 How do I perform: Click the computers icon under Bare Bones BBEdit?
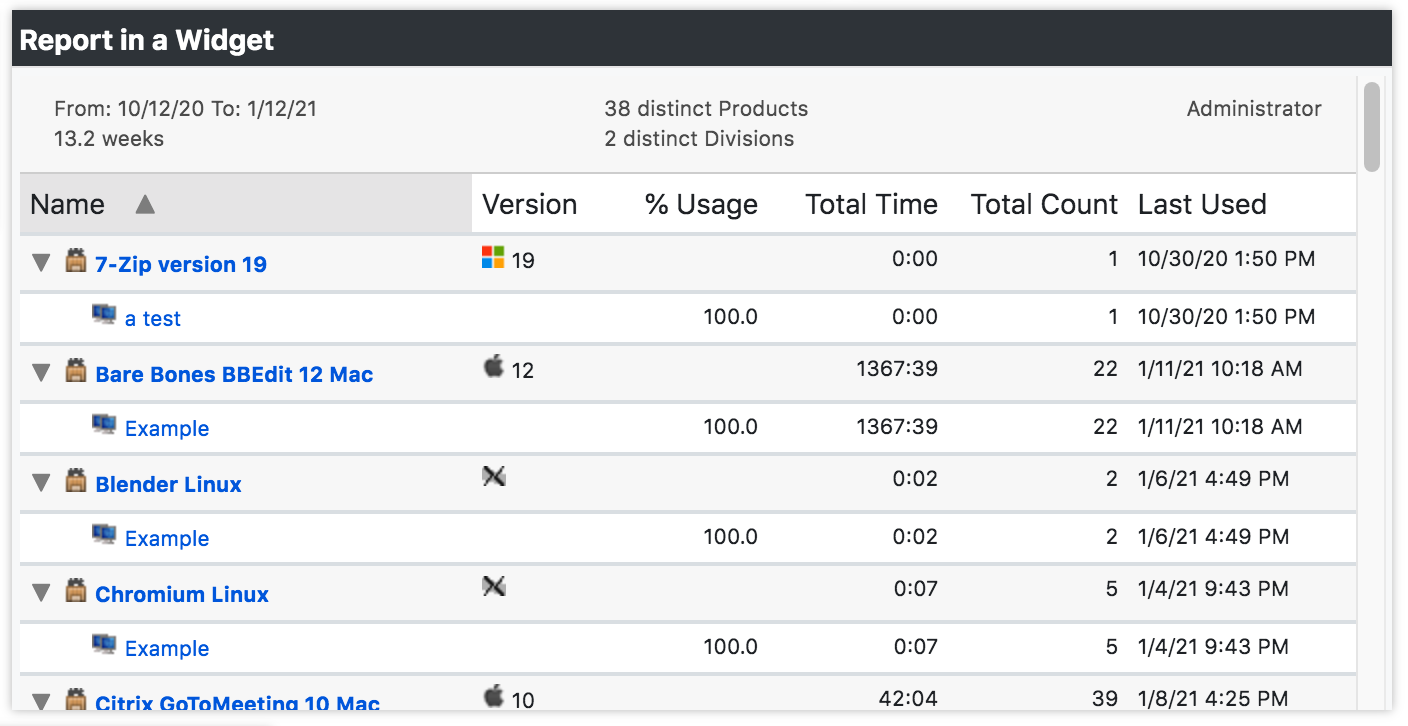pyautogui.click(x=104, y=425)
